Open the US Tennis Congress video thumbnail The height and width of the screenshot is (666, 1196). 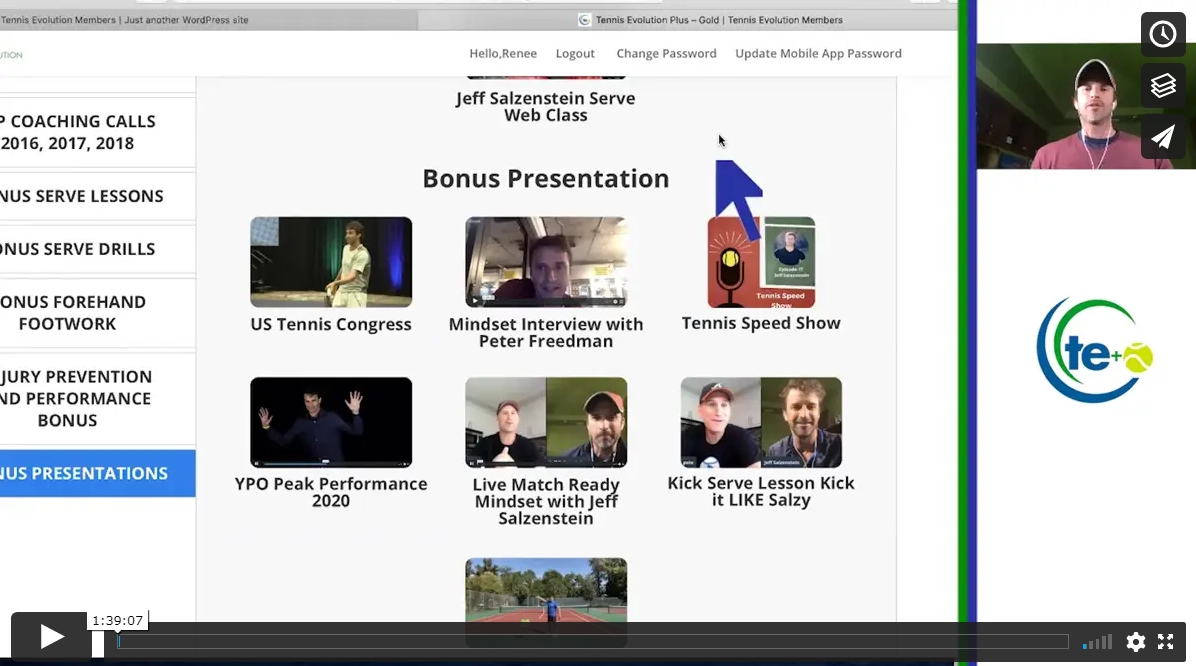(x=331, y=262)
